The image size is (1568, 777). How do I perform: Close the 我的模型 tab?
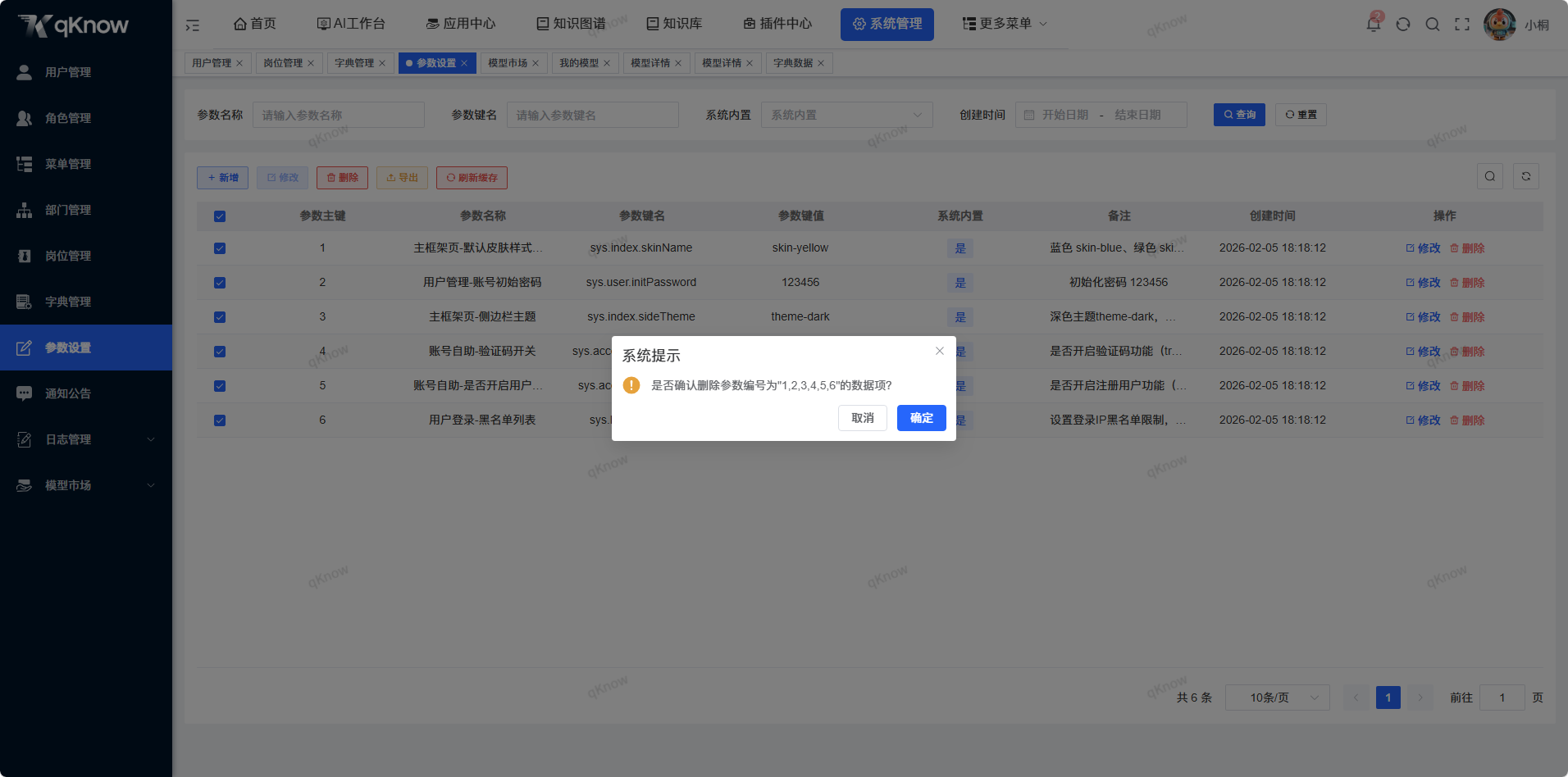pyautogui.click(x=607, y=63)
